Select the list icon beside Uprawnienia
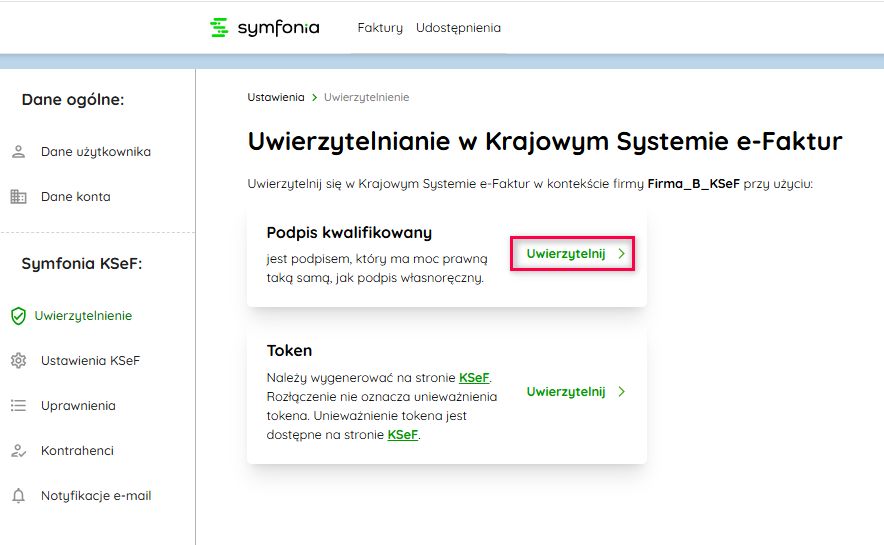Screen dimensions: 884x545 18,406
